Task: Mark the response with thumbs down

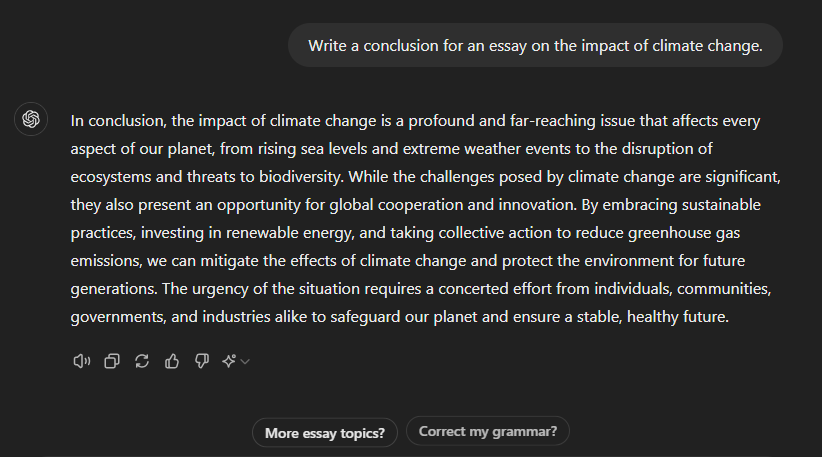Action: click(x=202, y=361)
